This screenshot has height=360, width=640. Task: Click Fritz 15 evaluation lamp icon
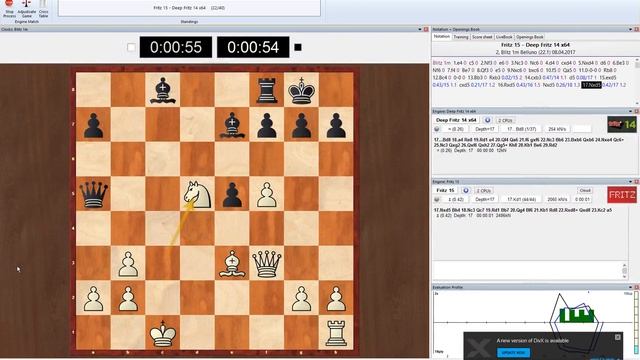click(x=437, y=199)
